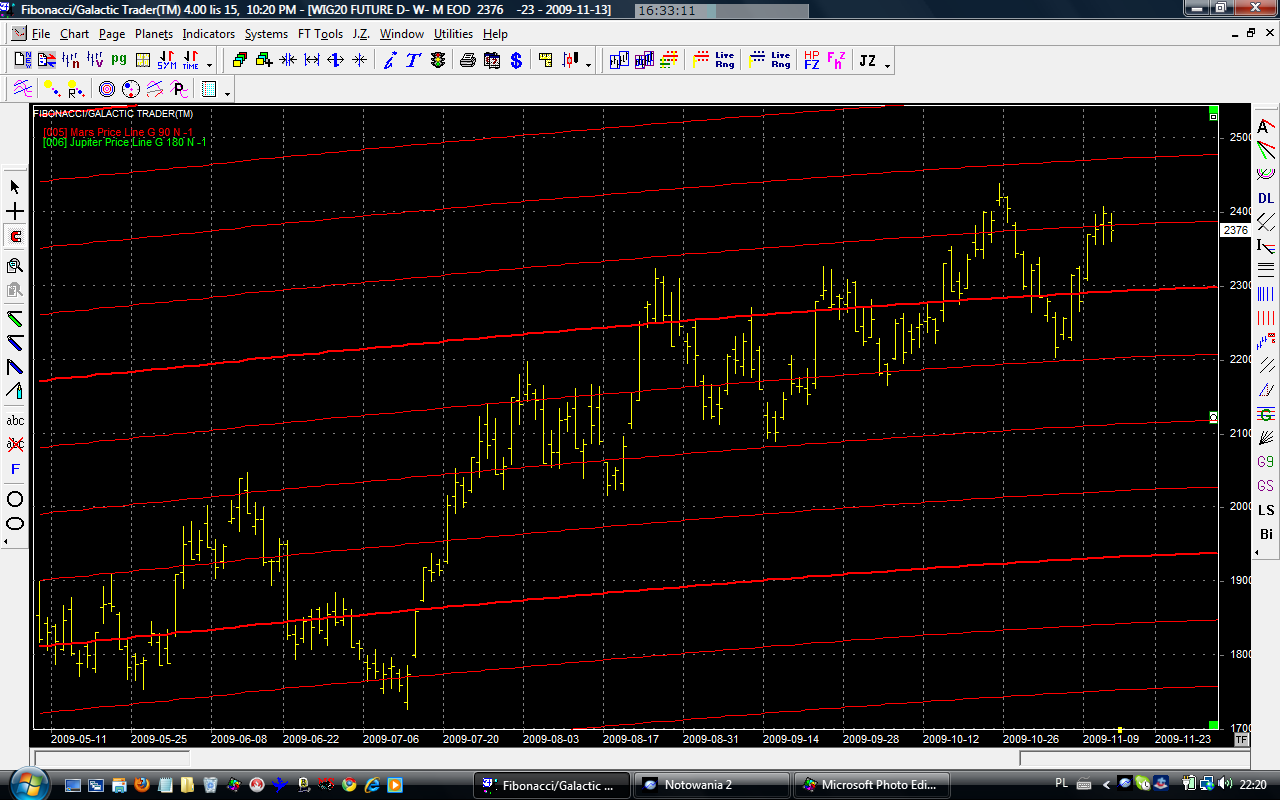The image size is (1280, 800).
Task: Switch to Notowania 2 in taskbar
Action: coord(710,785)
